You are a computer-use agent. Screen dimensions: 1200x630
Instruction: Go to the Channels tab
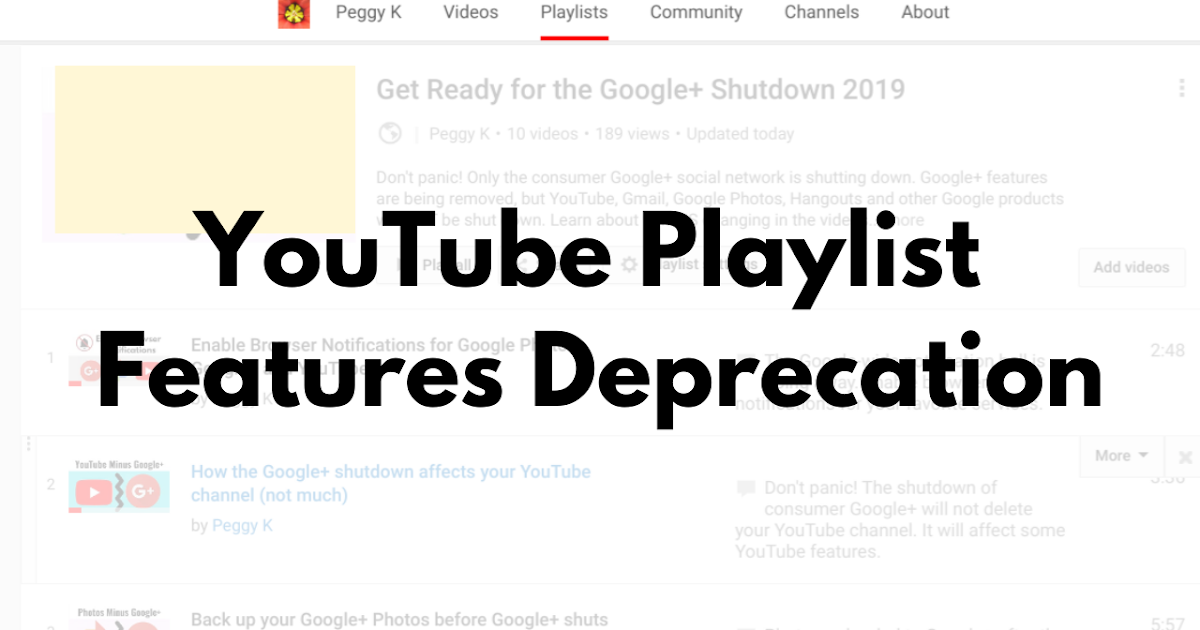point(821,13)
